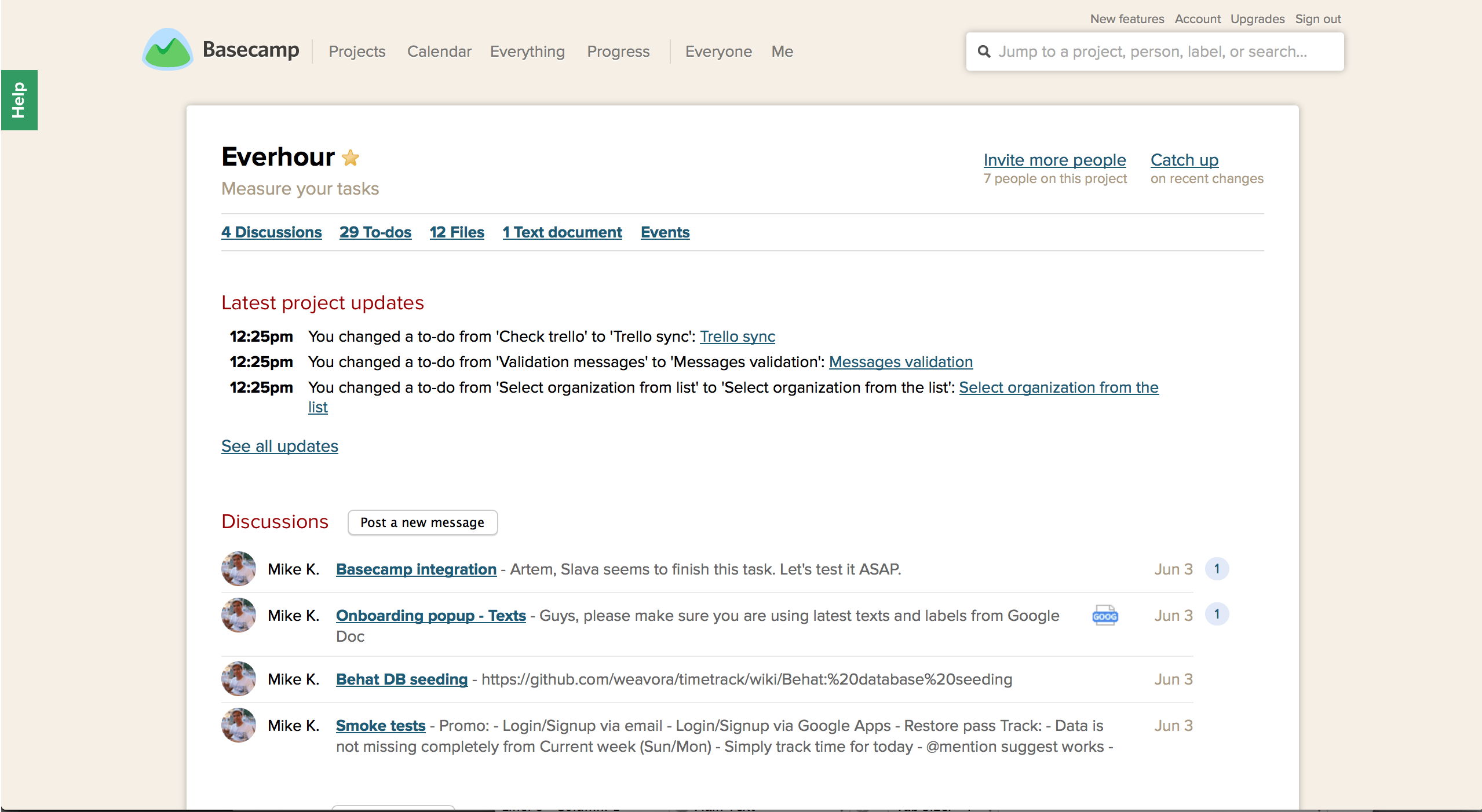Click Invite more people link

pyautogui.click(x=1054, y=160)
